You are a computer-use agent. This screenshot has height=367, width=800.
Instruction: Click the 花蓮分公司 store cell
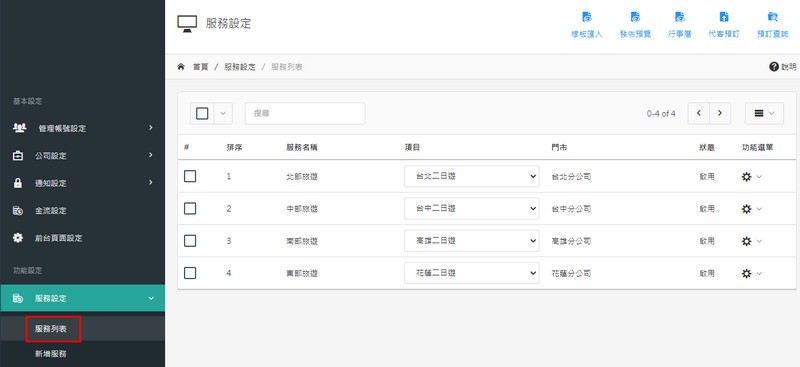pyautogui.click(x=571, y=274)
